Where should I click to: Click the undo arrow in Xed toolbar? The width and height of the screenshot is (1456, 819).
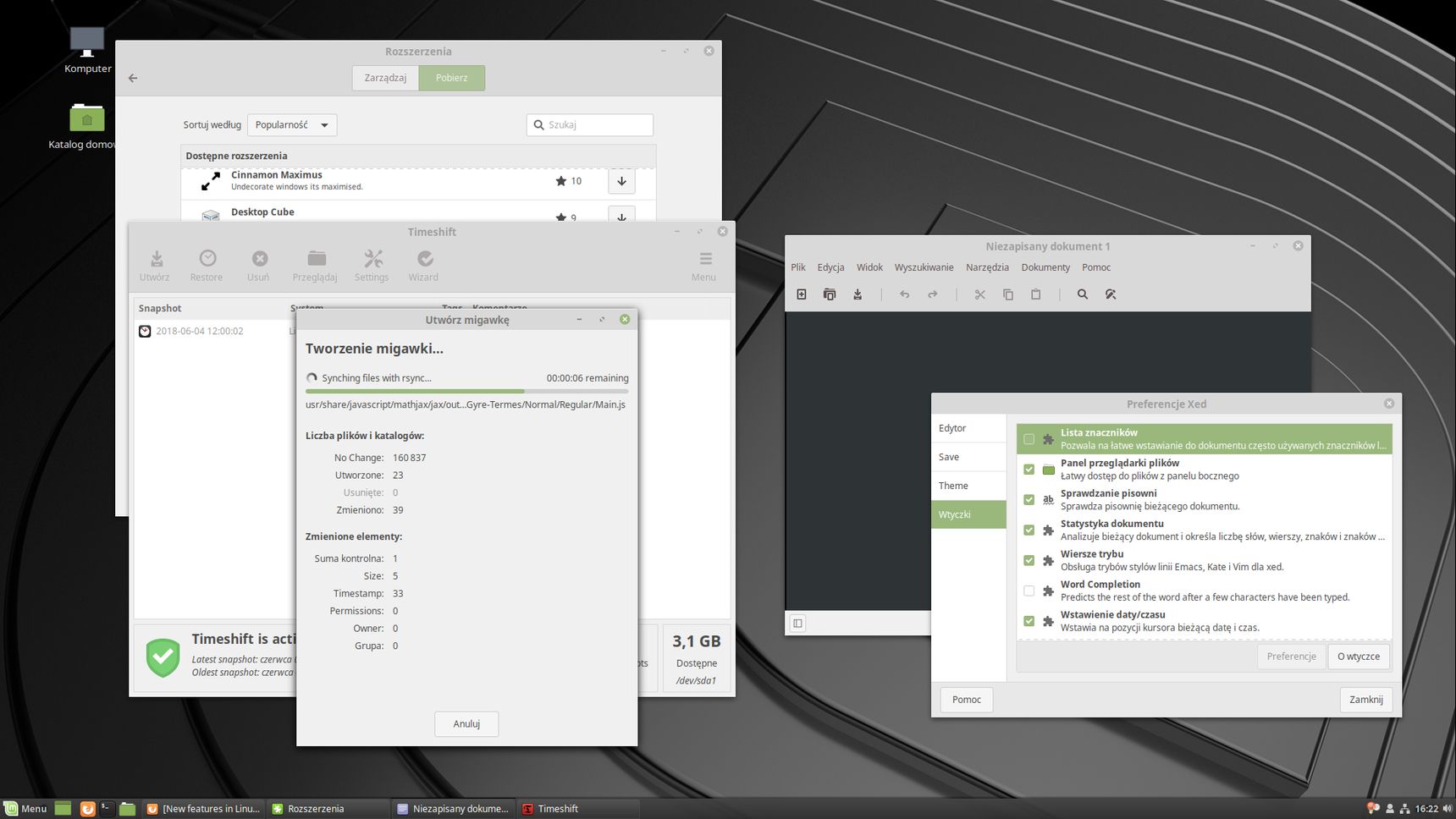905,294
